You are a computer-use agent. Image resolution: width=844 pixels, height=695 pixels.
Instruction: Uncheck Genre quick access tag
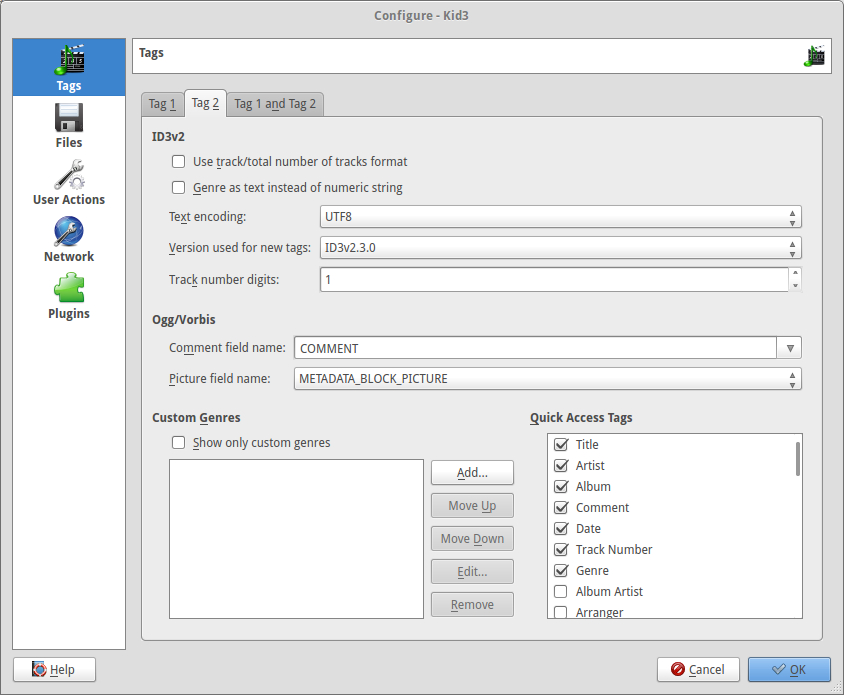(561, 570)
